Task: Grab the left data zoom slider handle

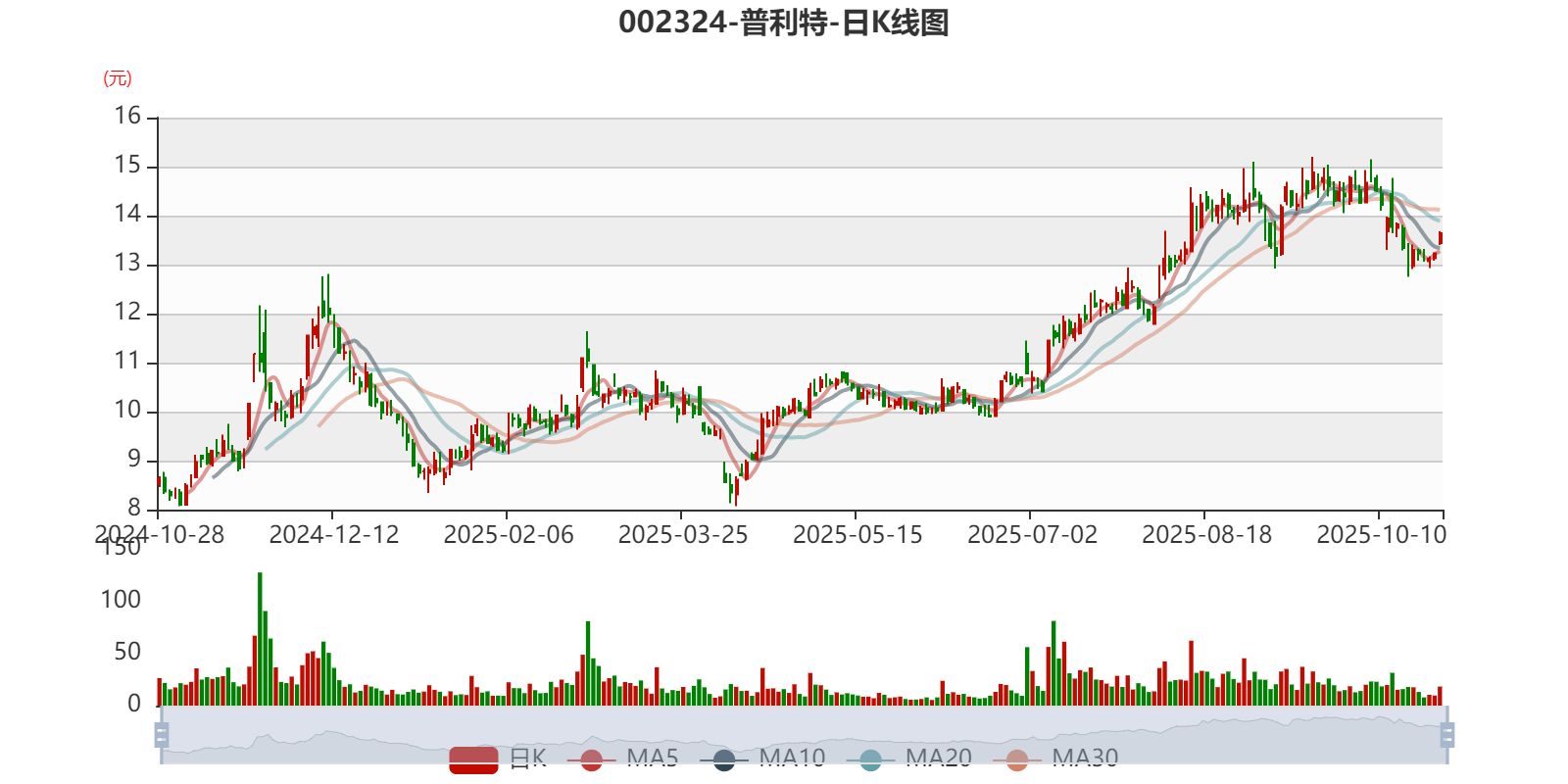Action: [x=162, y=735]
